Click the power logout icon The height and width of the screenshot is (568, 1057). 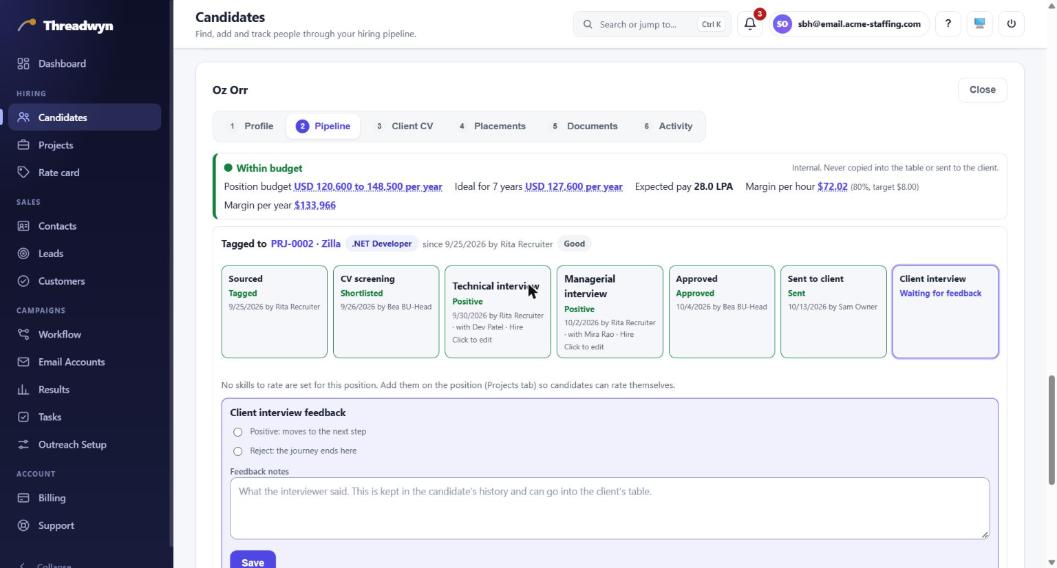click(1011, 24)
